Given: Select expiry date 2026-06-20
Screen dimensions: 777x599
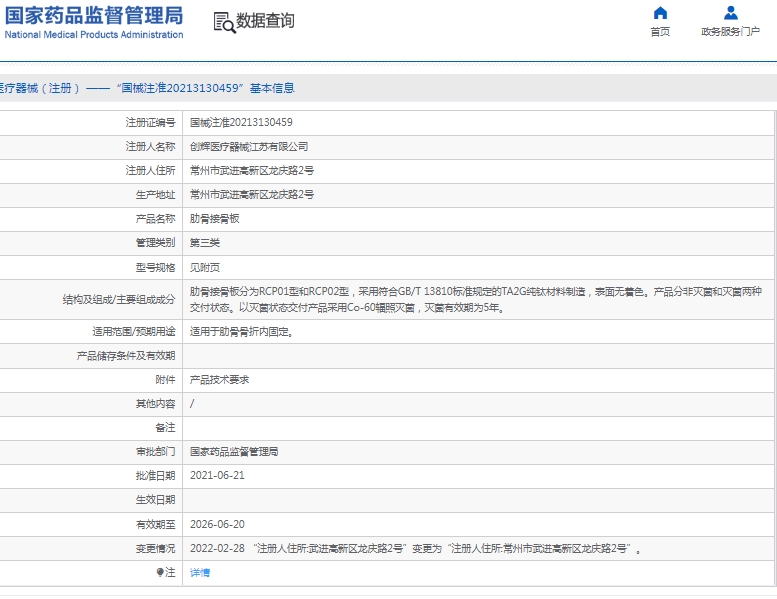Looking at the screenshot, I should click(217, 524).
